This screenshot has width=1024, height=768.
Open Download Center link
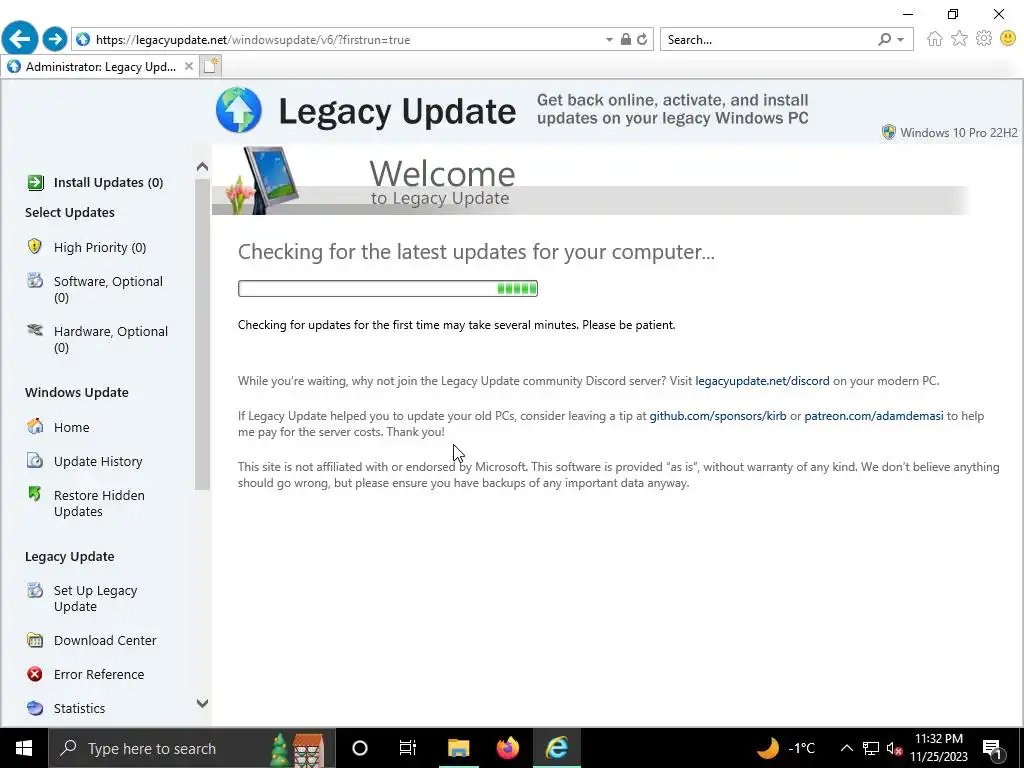click(105, 641)
